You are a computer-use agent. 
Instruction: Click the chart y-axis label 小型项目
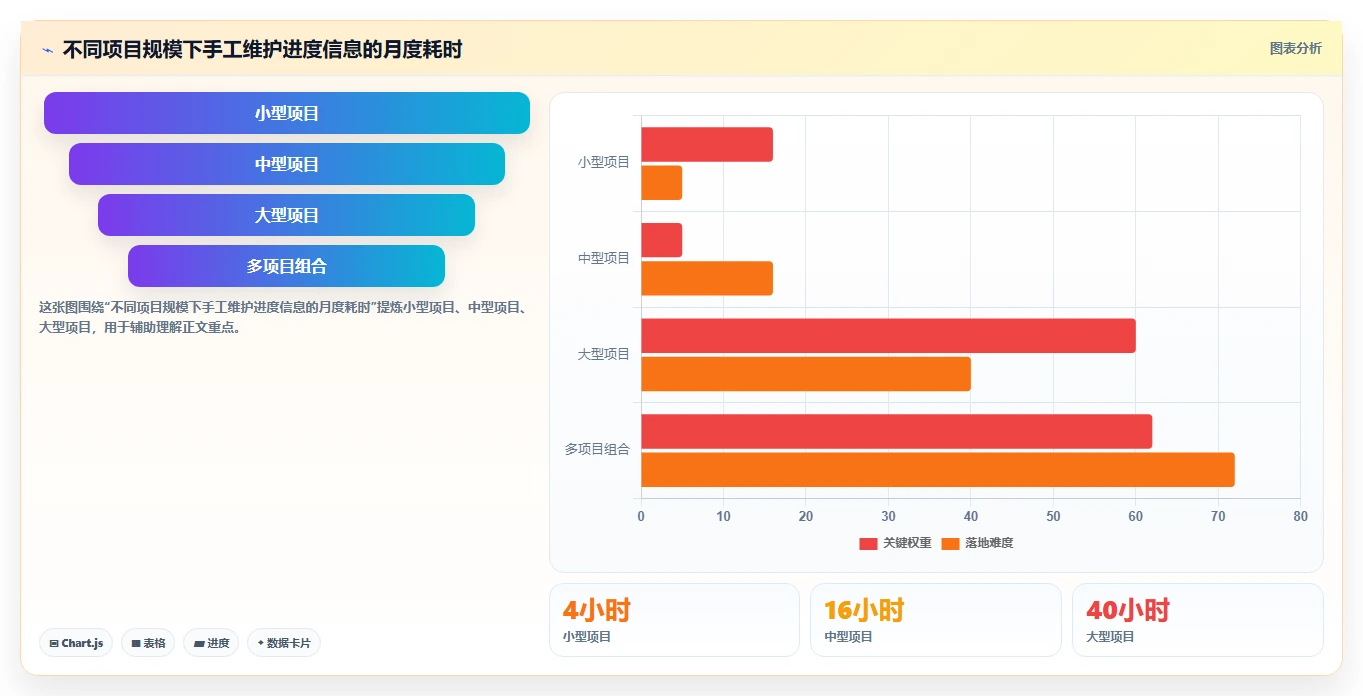pyautogui.click(x=604, y=162)
